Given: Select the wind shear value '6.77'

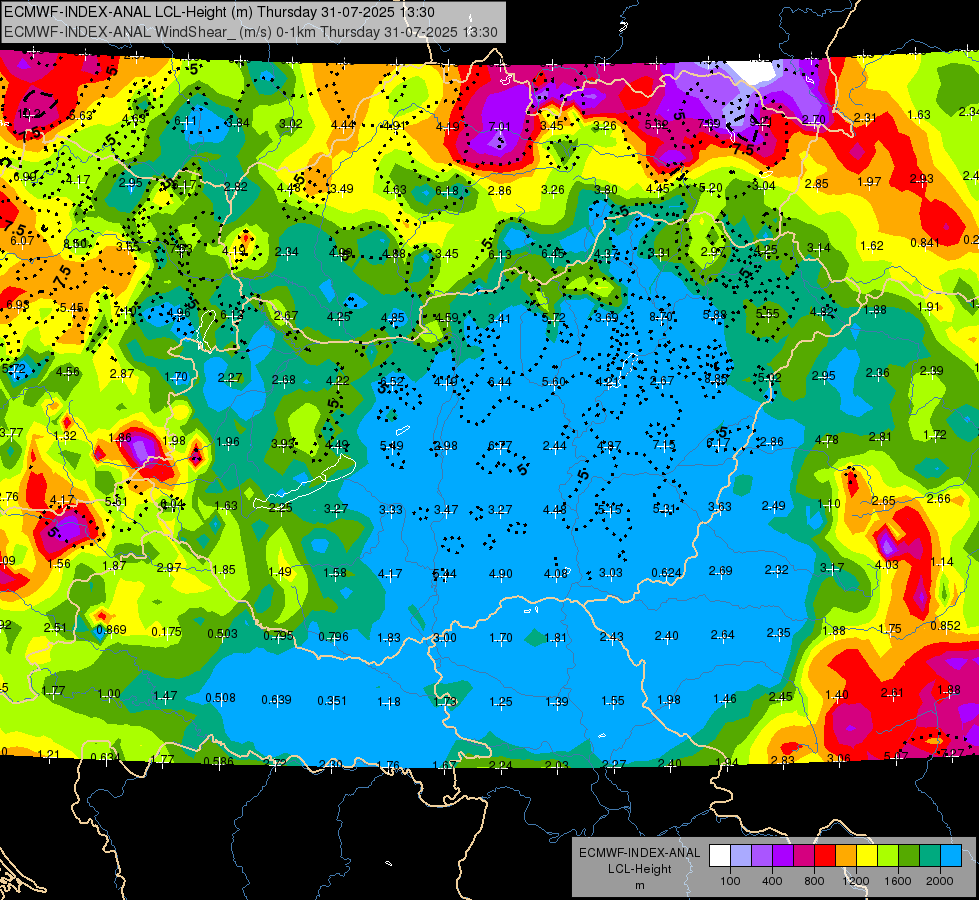Looking at the screenshot, I should 499,446.
